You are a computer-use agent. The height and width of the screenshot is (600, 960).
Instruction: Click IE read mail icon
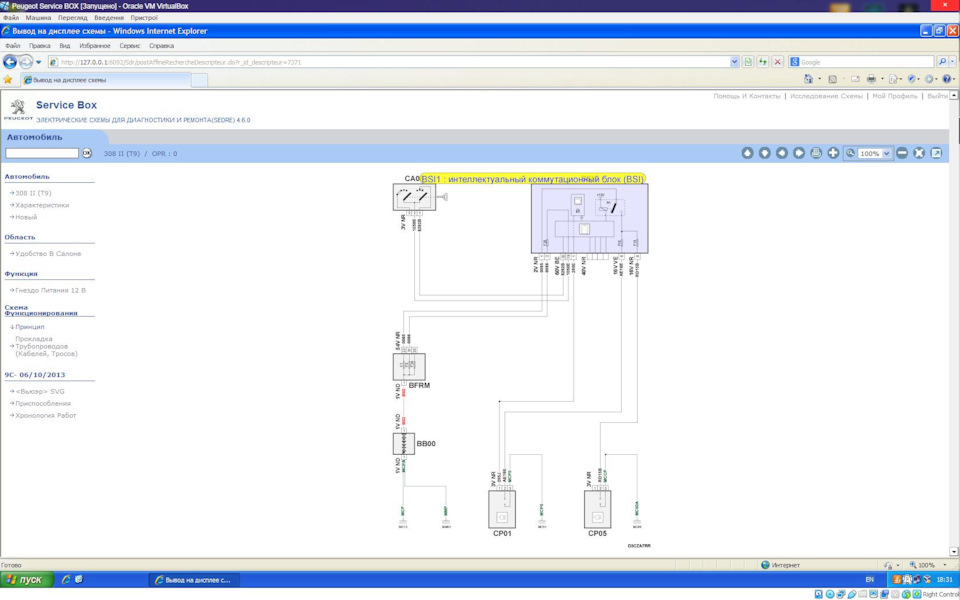point(855,79)
